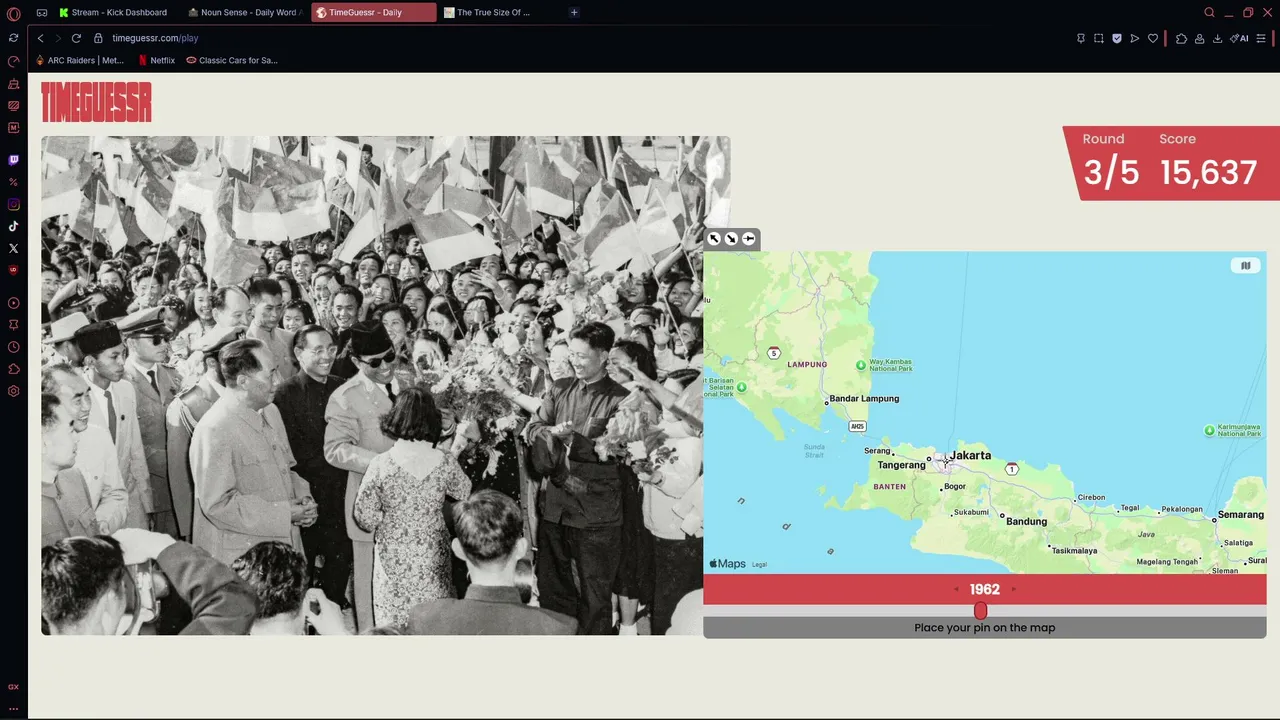Screen dimensions: 1280x720
Task: Switch to the Noun Sense - Daily Word tab
Action: point(246,13)
